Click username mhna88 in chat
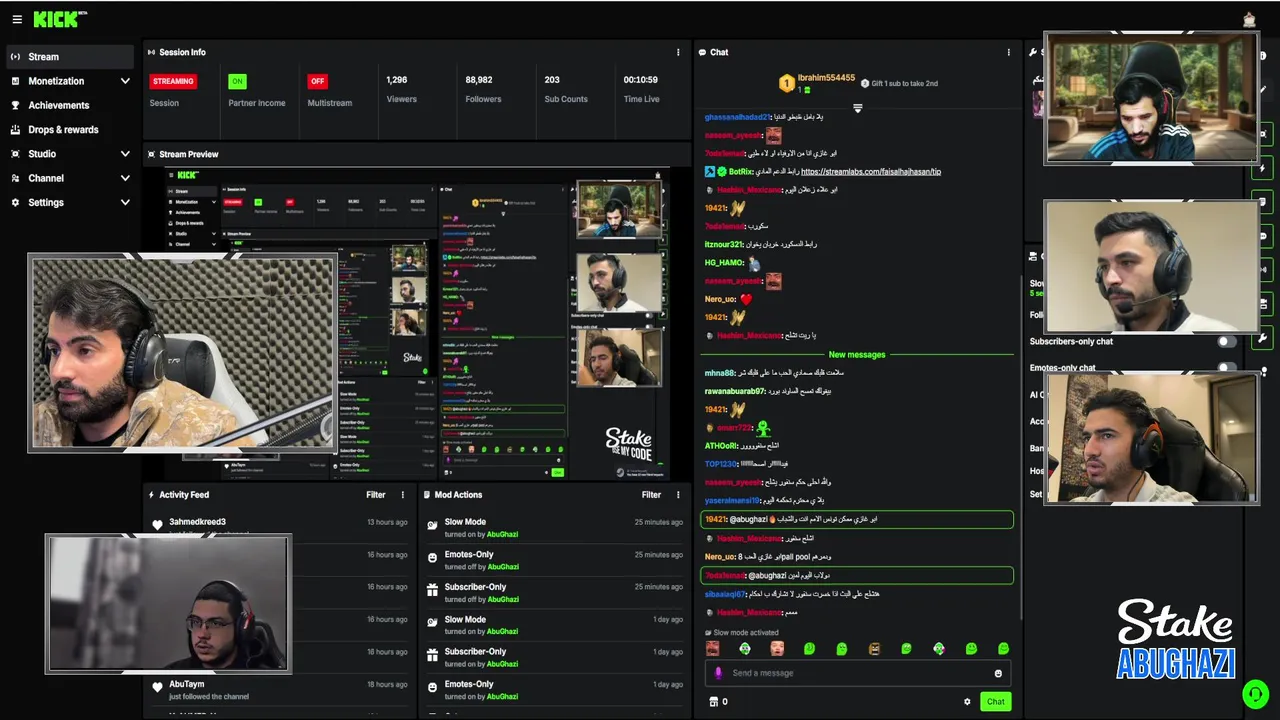This screenshot has width=1280, height=720. click(719, 373)
